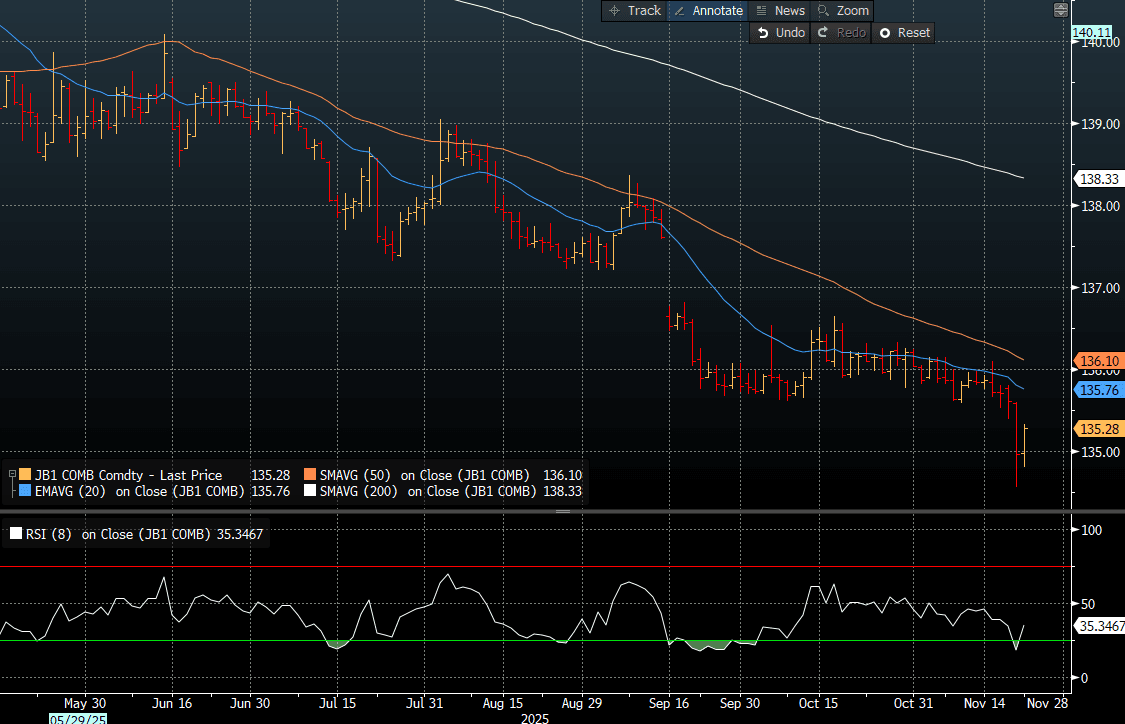This screenshot has height=724, width=1125.
Task: Open the News overlay
Action: [x=780, y=10]
